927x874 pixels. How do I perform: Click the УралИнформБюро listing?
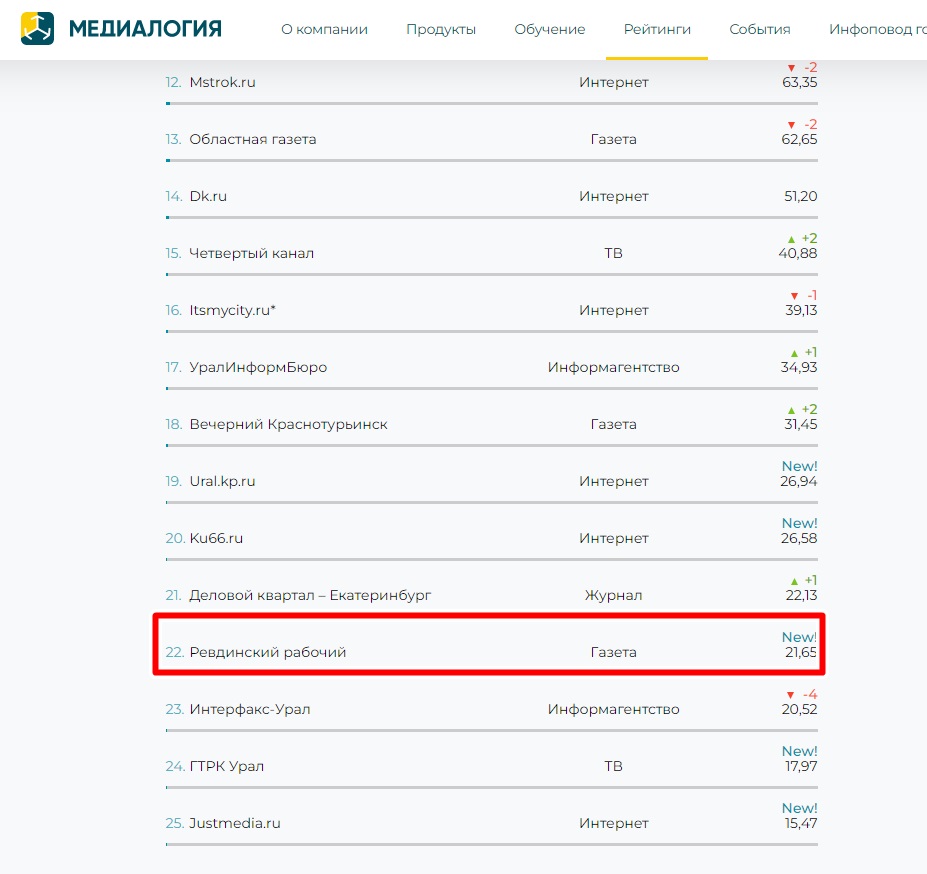[258, 367]
